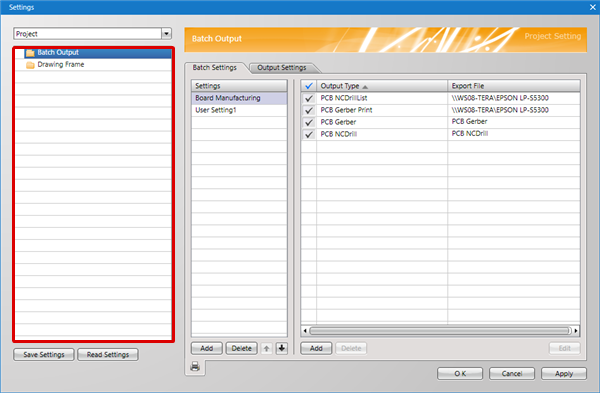Open the Project dropdown arrow
This screenshot has height=393, width=600.
[x=166, y=34]
